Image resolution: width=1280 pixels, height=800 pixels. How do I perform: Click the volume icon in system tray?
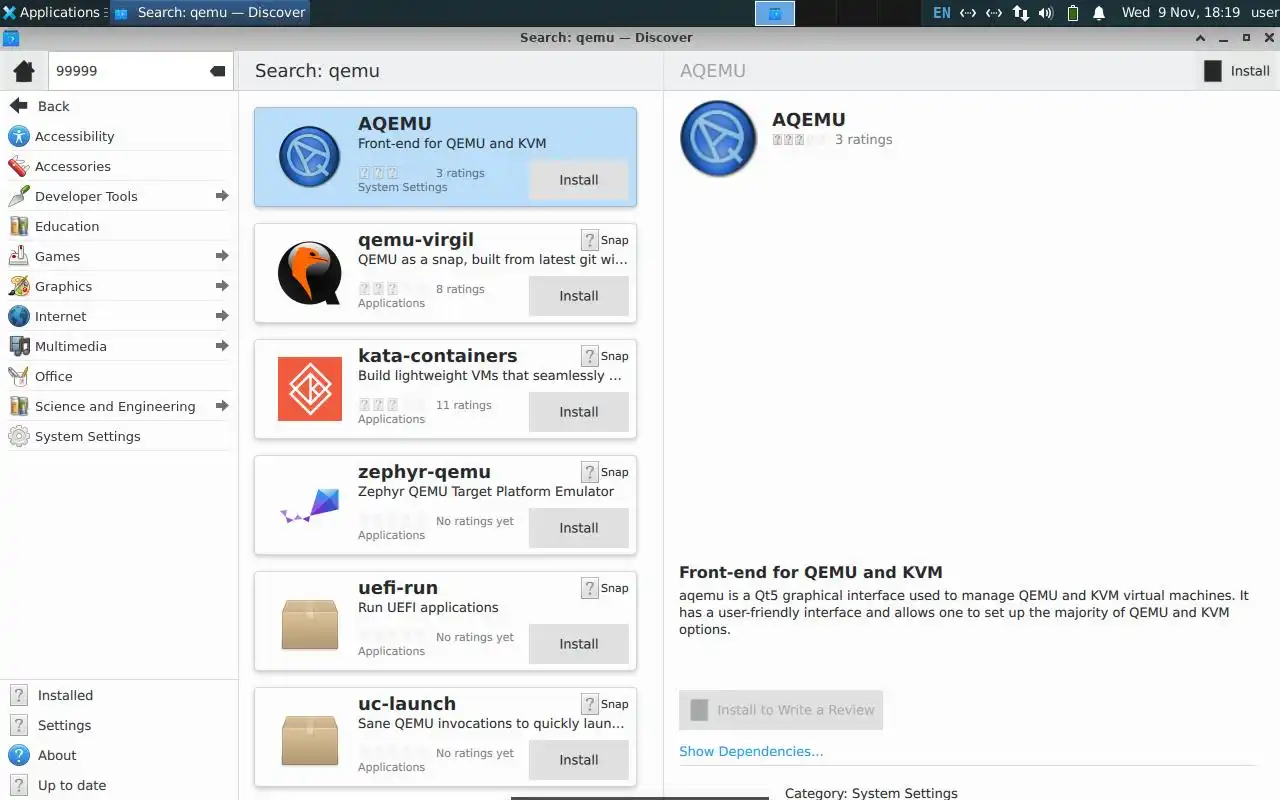pos(1046,13)
